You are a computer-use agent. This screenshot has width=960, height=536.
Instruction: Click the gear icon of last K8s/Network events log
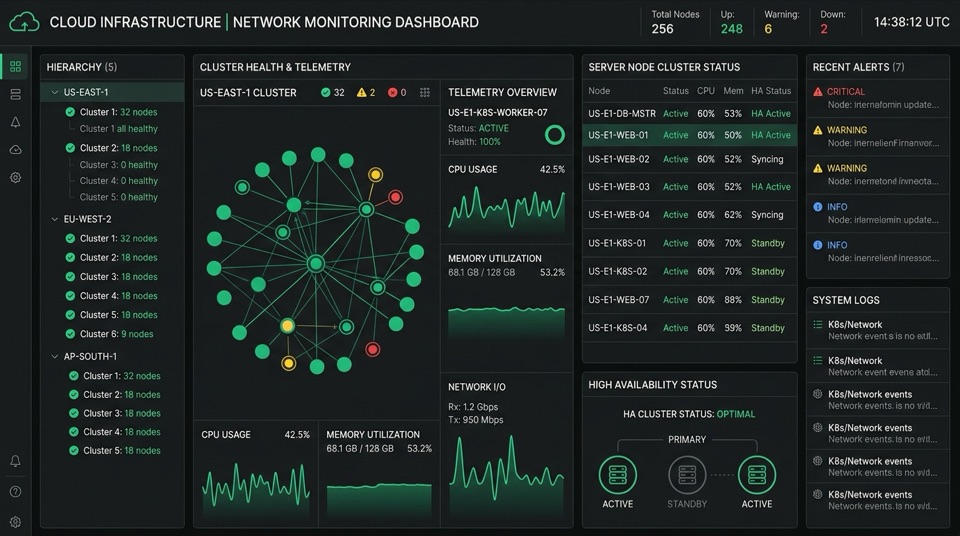(x=817, y=494)
